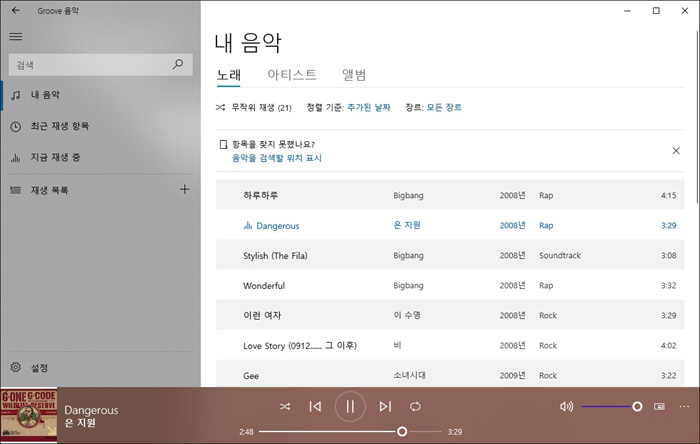This screenshot has width=700, height=444.
Task: Toggle repeat mode
Action: [x=415, y=407]
